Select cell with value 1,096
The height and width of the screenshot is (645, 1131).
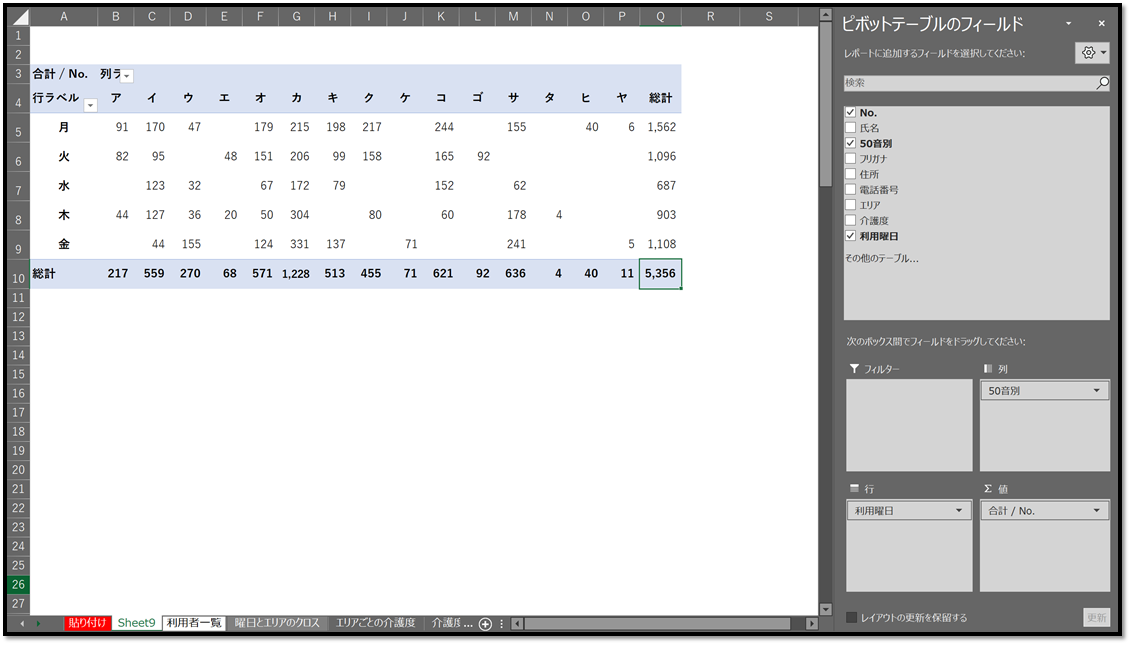pyautogui.click(x=660, y=157)
